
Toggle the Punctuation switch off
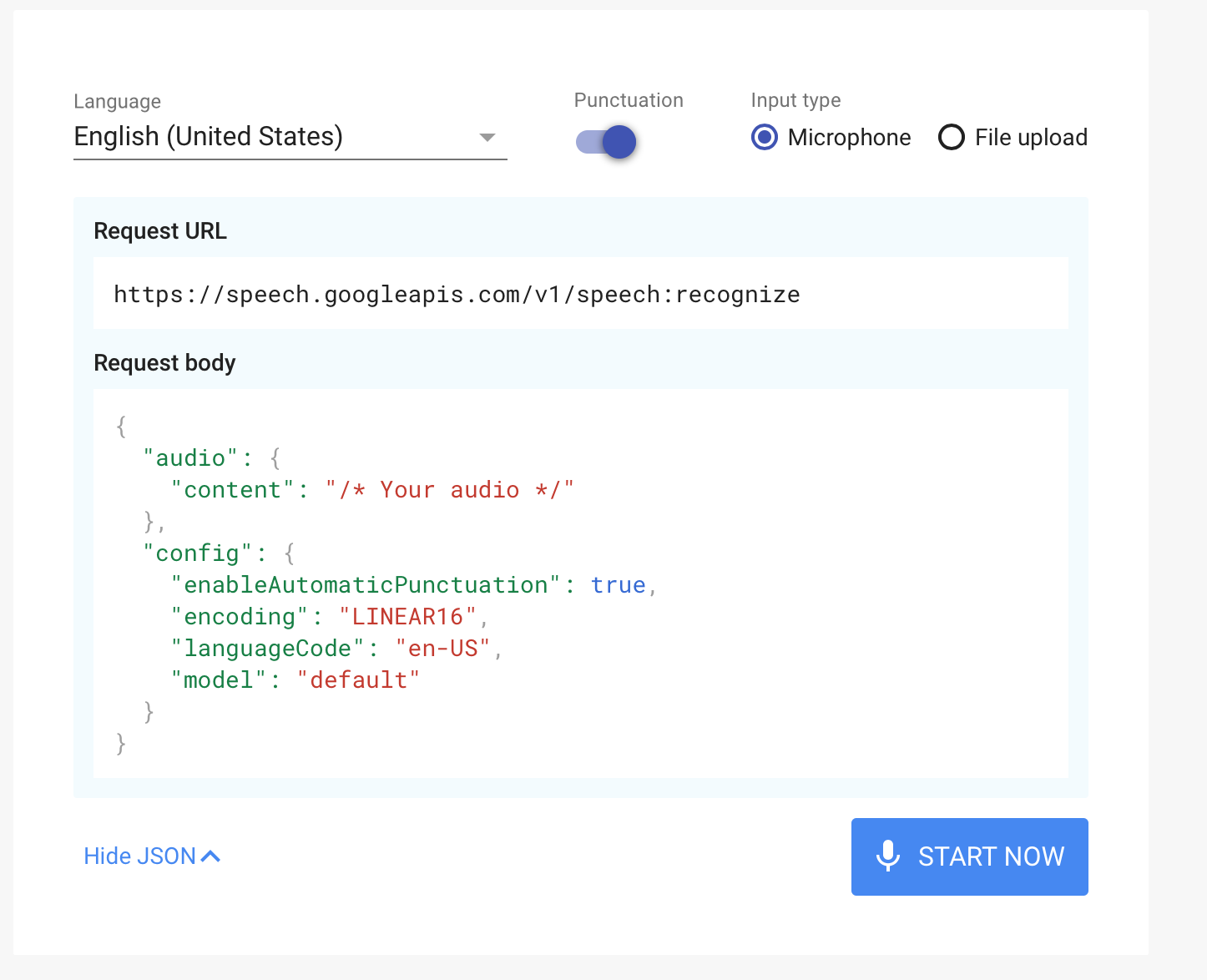click(x=606, y=142)
